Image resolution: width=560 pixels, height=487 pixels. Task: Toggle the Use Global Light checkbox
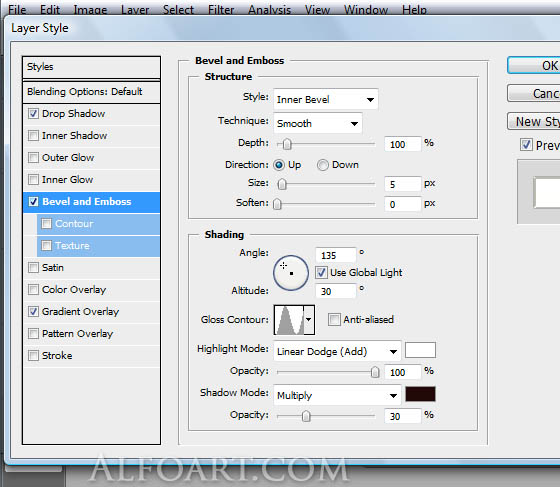point(321,272)
